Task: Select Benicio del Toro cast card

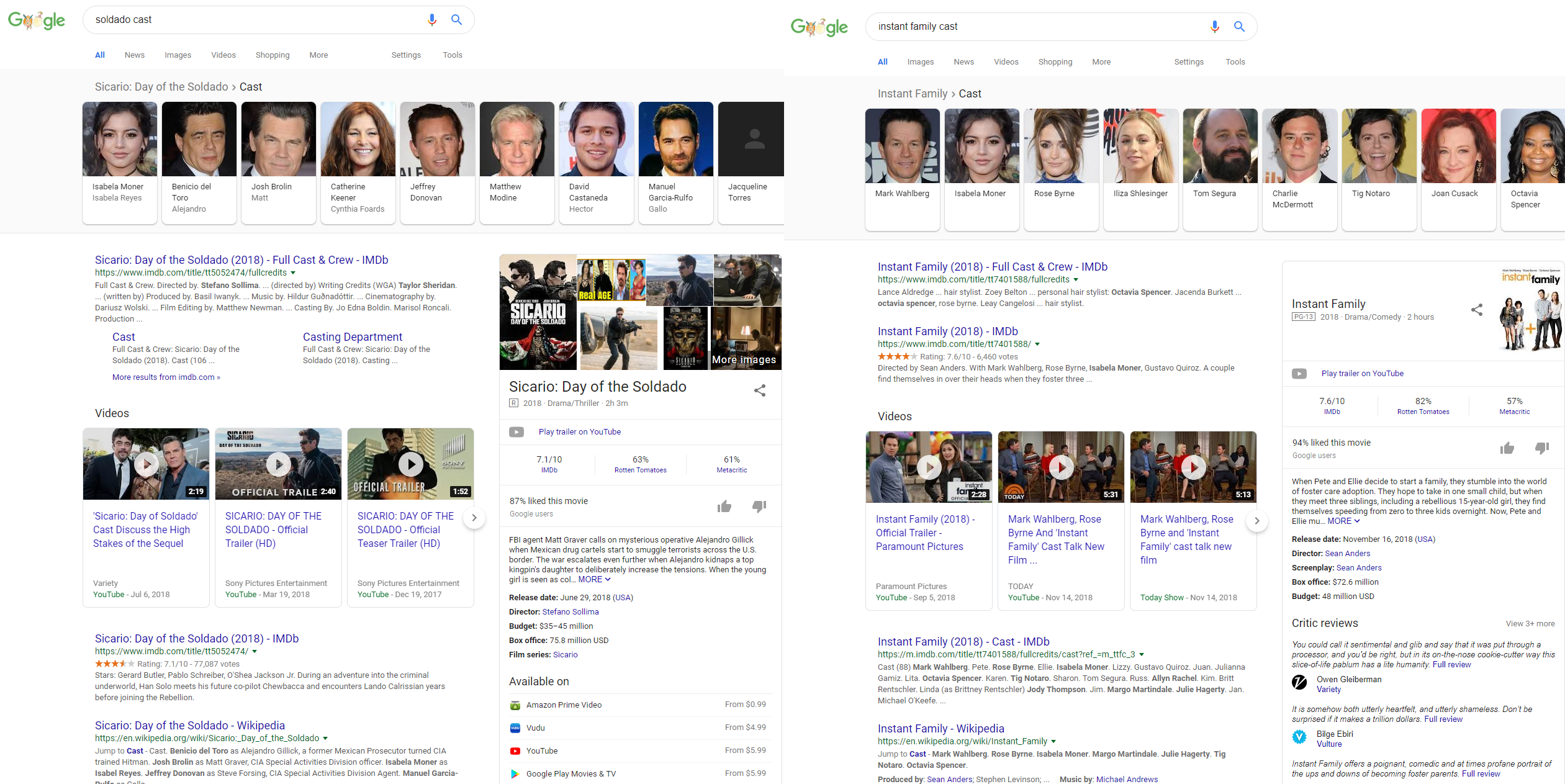Action: click(199, 163)
